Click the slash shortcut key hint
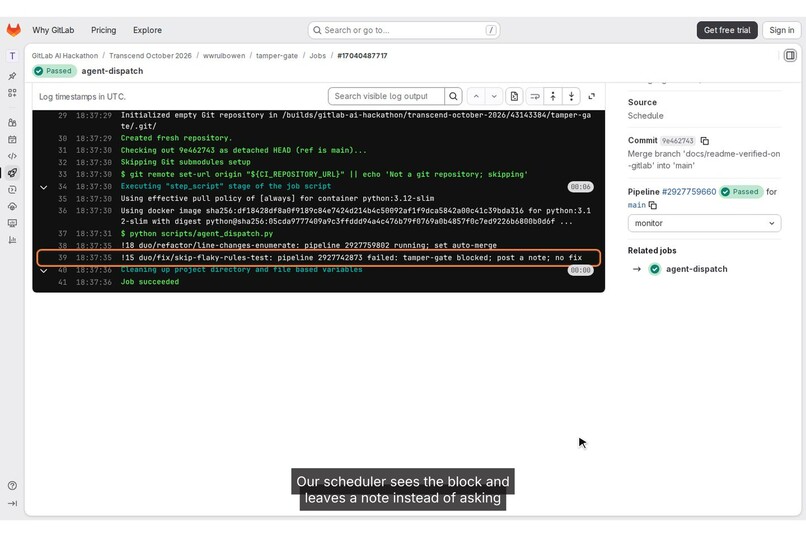Image resolution: width=806 pixels, height=537 pixels. coord(491,30)
